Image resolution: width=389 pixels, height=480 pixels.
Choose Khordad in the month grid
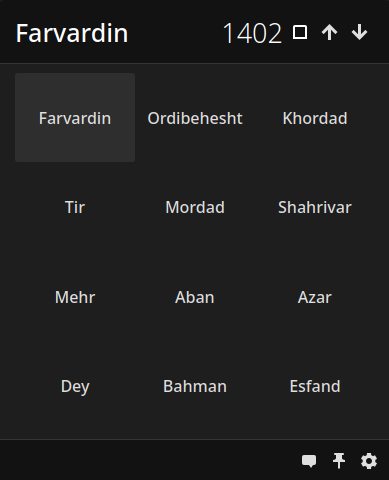(315, 118)
